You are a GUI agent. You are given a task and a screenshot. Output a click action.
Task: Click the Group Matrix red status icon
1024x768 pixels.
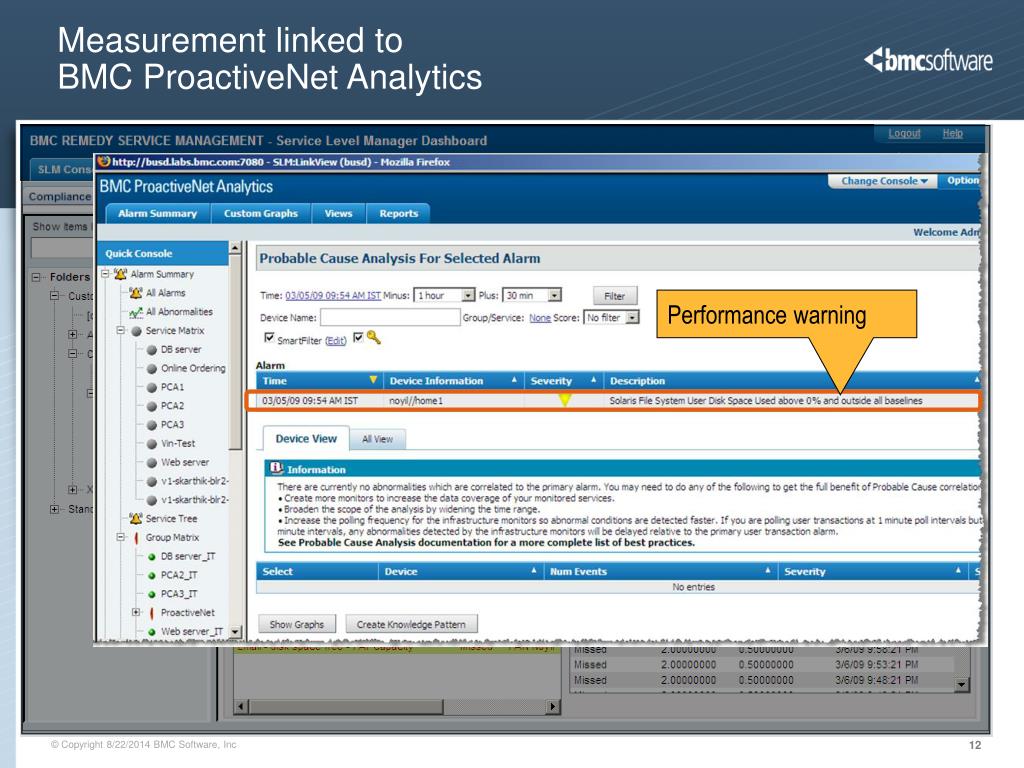[x=136, y=537]
